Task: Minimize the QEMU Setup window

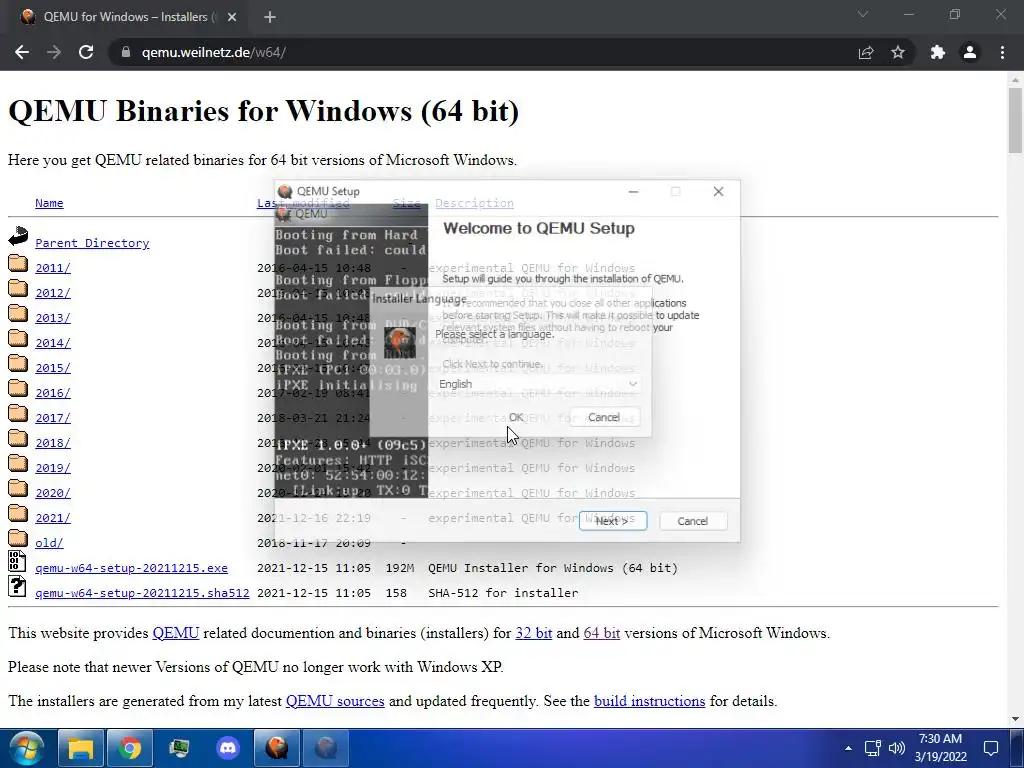Action: click(x=633, y=191)
